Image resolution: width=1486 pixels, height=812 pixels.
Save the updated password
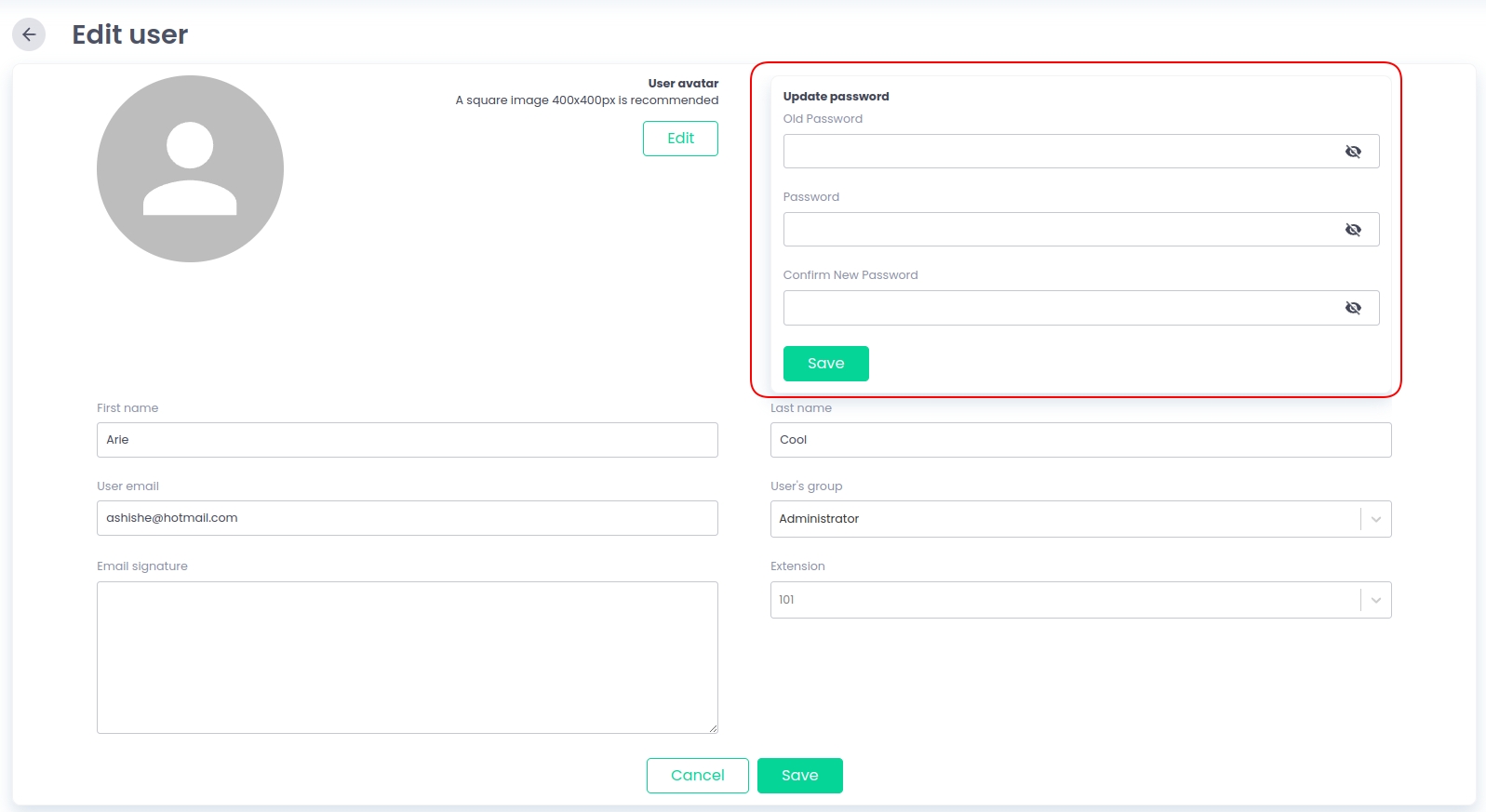click(825, 364)
